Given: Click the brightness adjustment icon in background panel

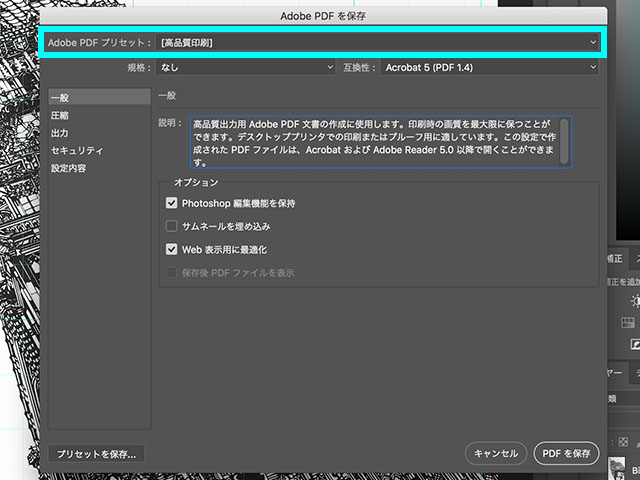Looking at the screenshot, I should [636, 301].
